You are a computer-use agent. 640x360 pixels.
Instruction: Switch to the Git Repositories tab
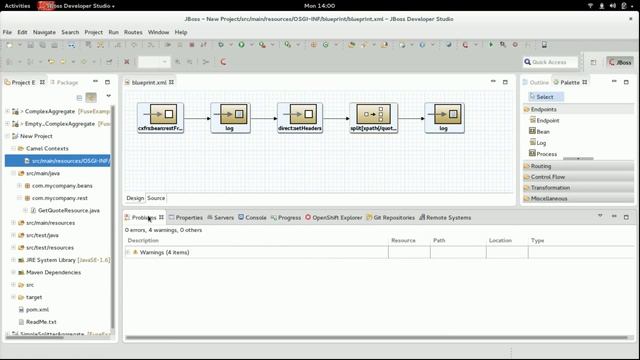pyautogui.click(x=390, y=218)
